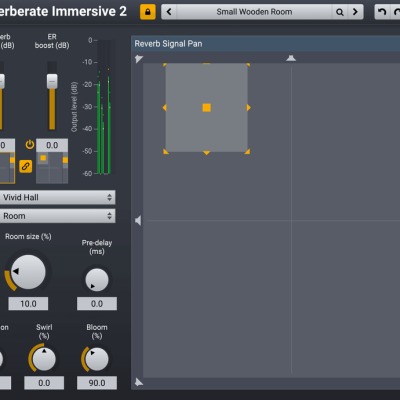
Task: Click the undo arrow button
Action: point(382,12)
